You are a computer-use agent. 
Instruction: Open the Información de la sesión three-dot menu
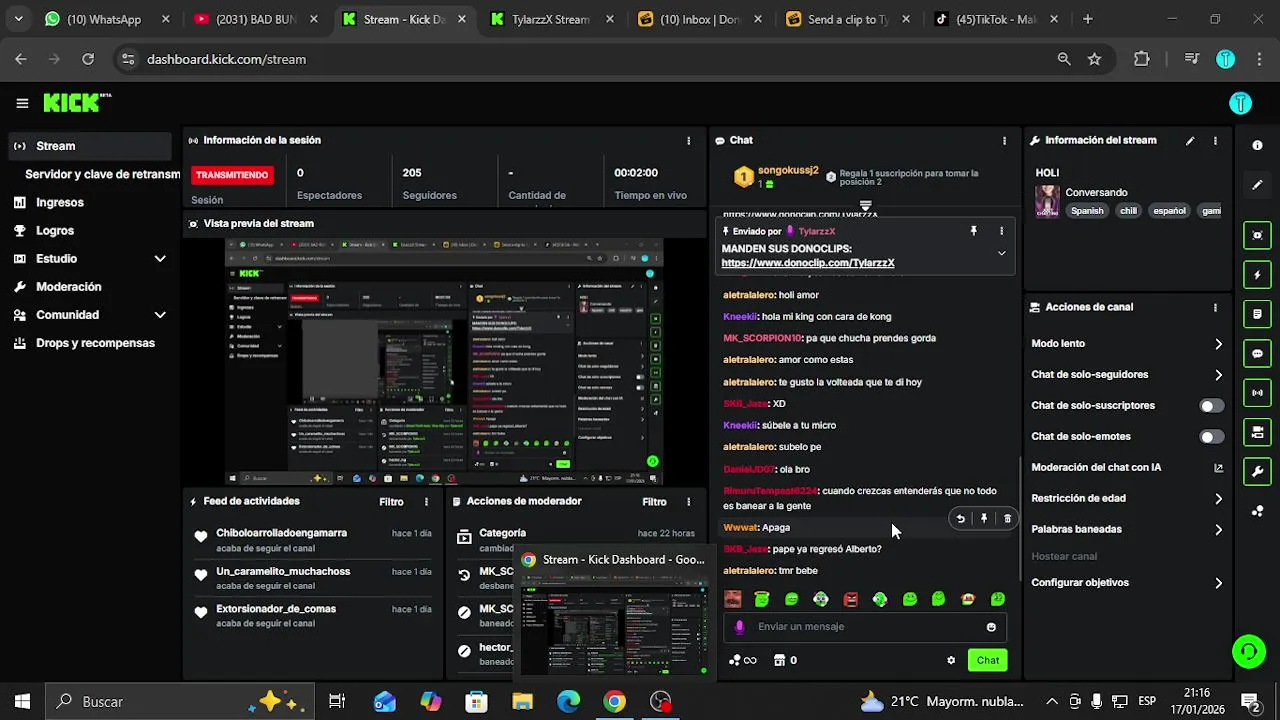688,141
